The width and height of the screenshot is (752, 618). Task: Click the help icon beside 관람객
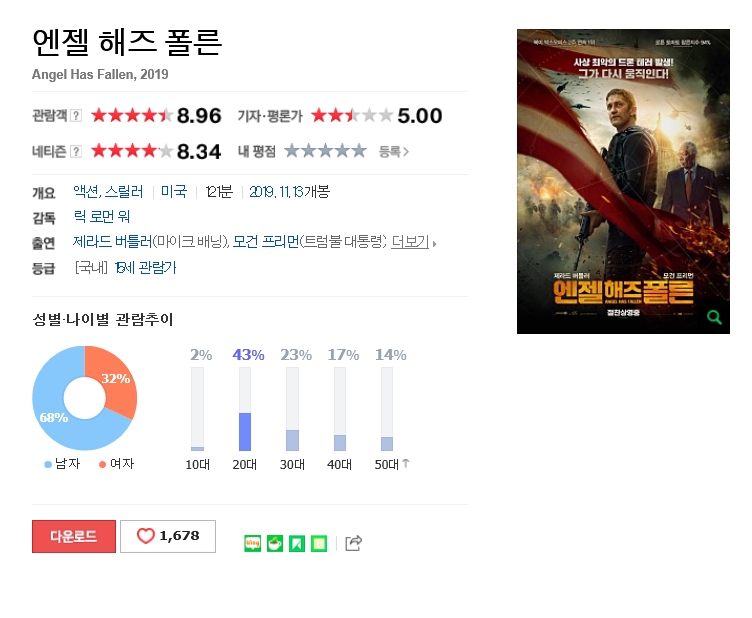[76, 116]
